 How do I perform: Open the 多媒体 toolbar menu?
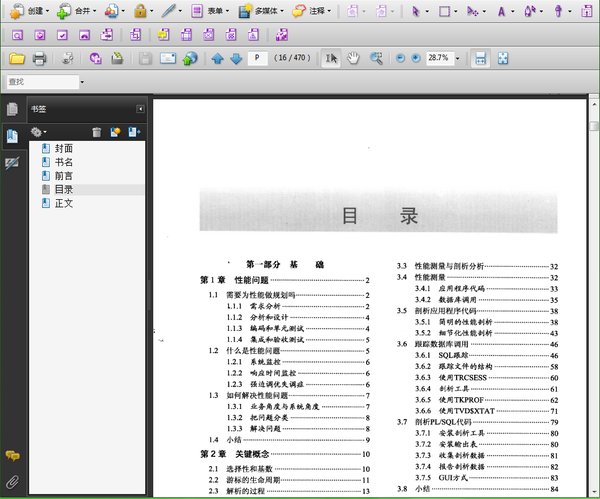pos(260,12)
